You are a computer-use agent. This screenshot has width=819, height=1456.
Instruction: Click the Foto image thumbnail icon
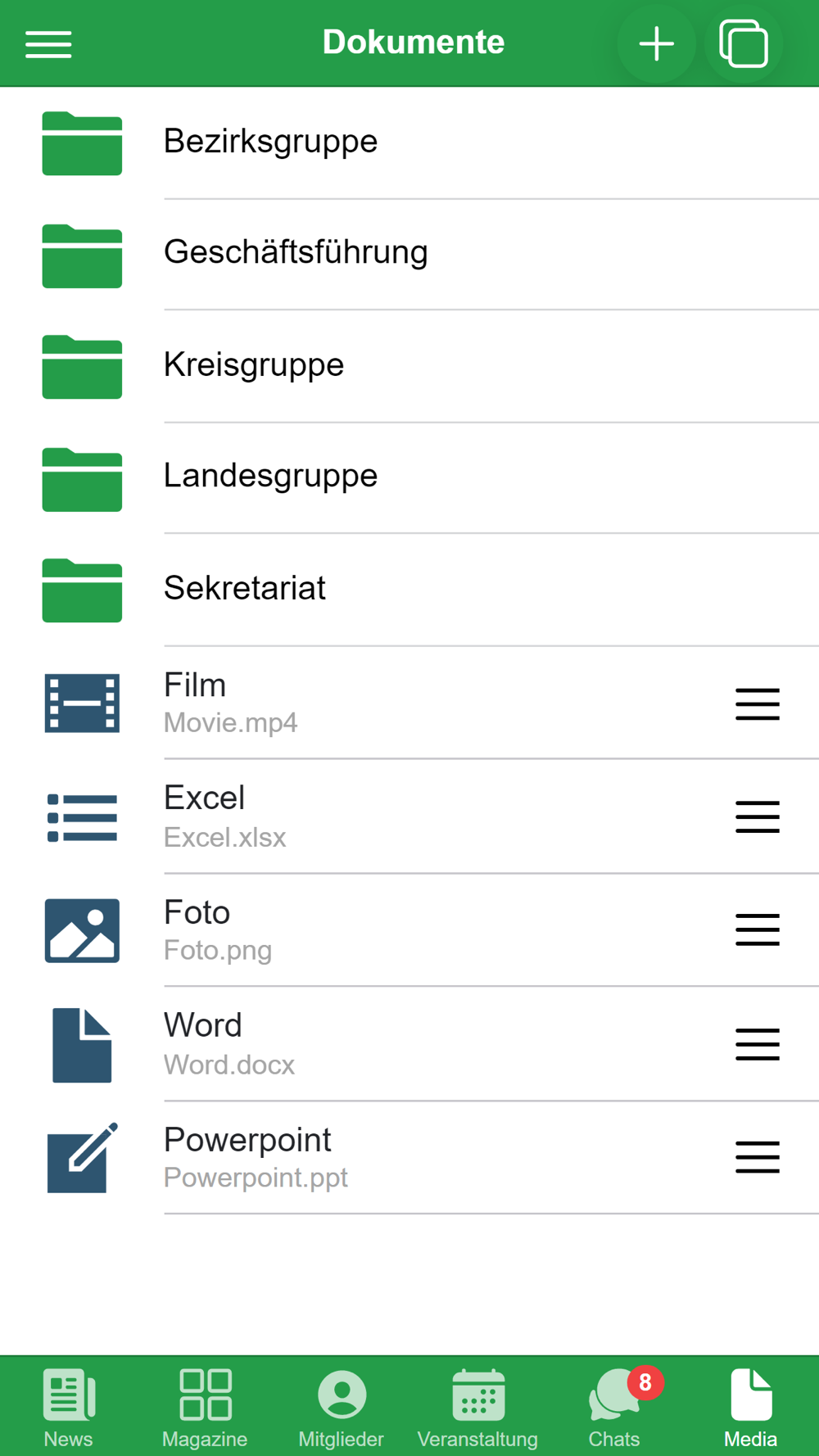coord(82,930)
